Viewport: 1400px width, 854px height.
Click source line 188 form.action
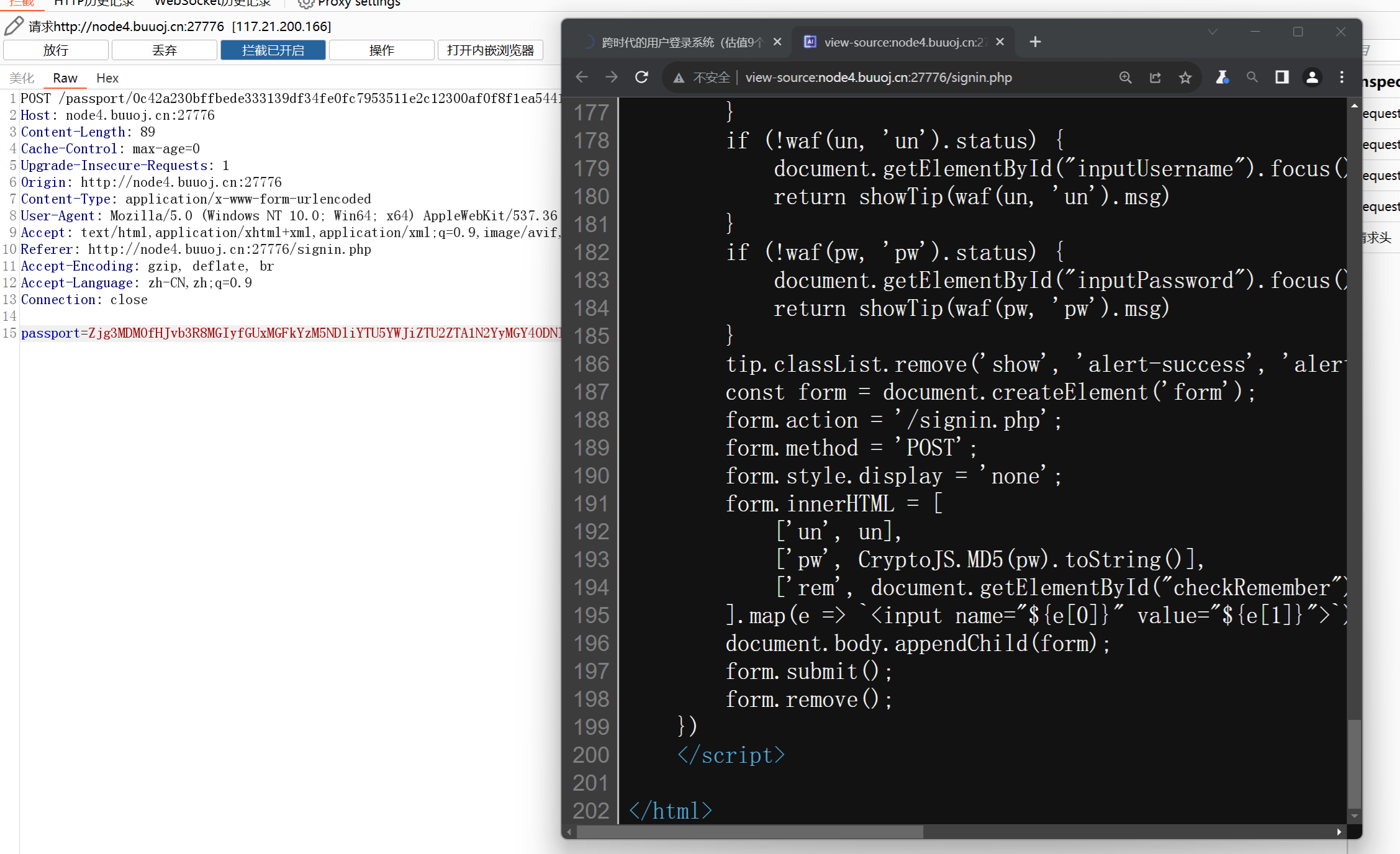[893, 420]
